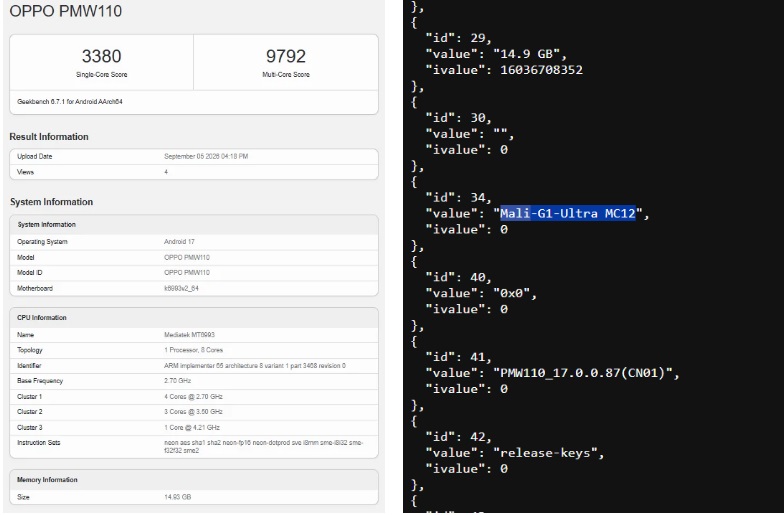Click the highlighted Mali-G1-Ultra MC12 text
The image size is (784, 515).
pyautogui.click(x=568, y=214)
